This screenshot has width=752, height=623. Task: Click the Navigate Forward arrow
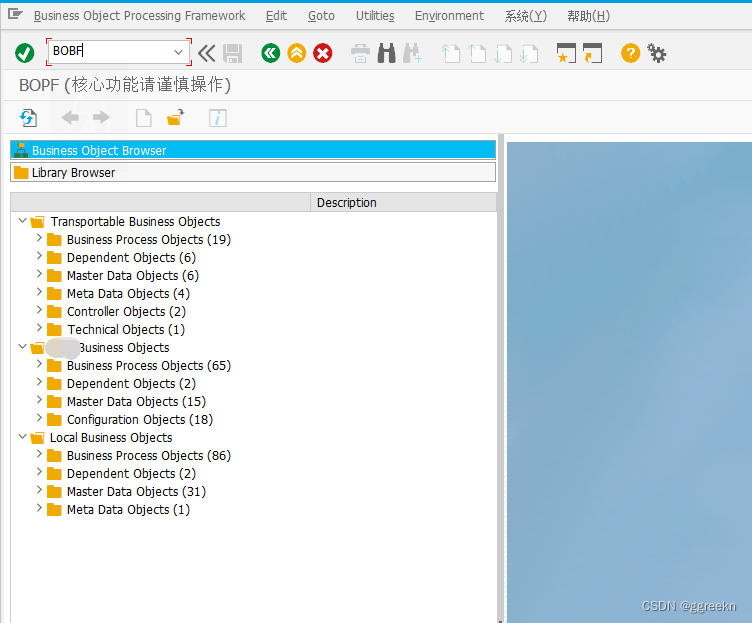[x=101, y=118]
